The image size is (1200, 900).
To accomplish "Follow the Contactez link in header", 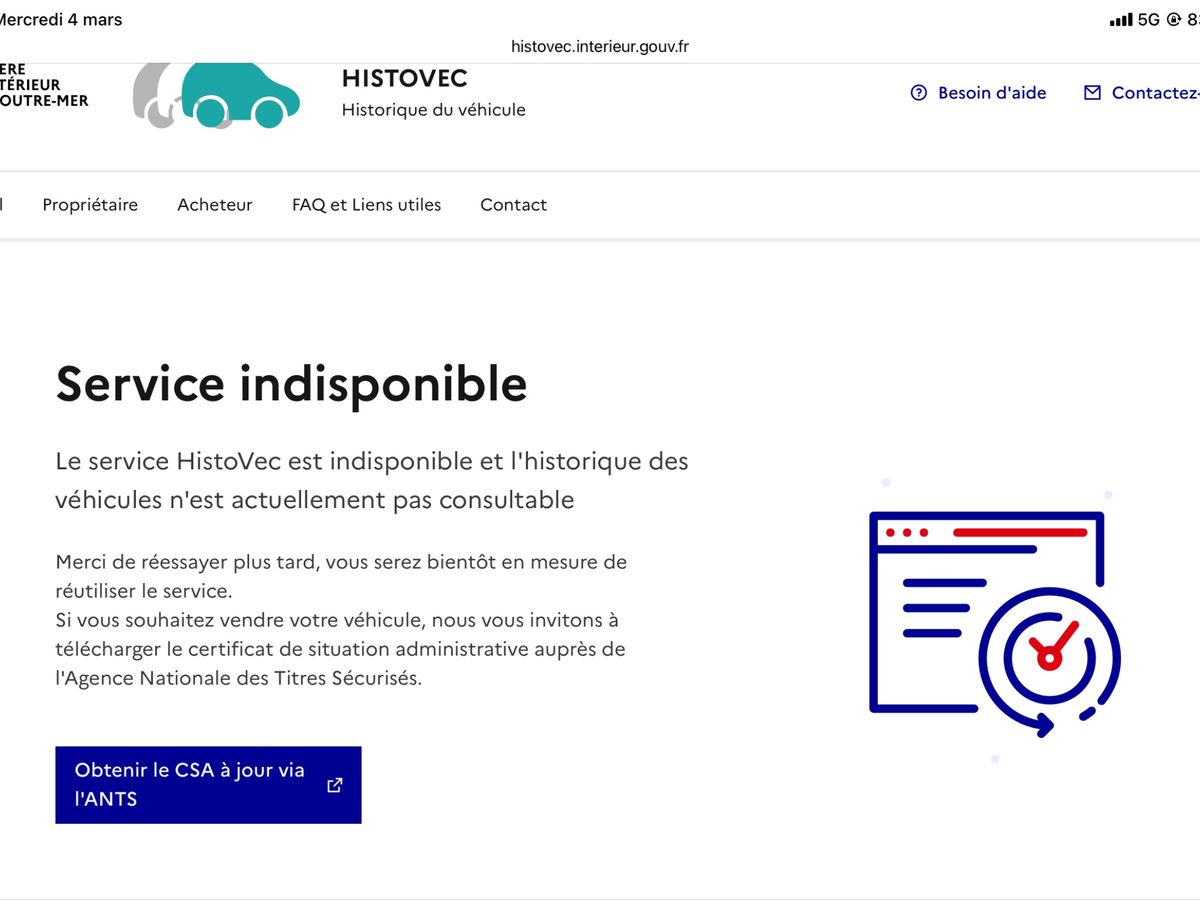I will (x=1154, y=93).
